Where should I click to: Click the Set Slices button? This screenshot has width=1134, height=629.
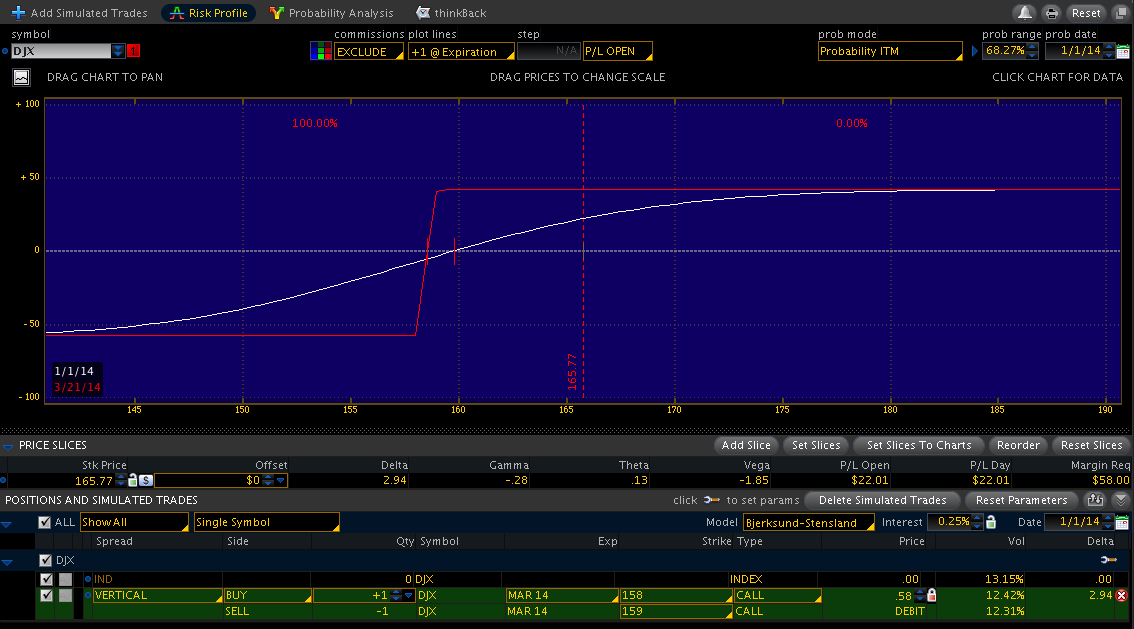coord(816,445)
